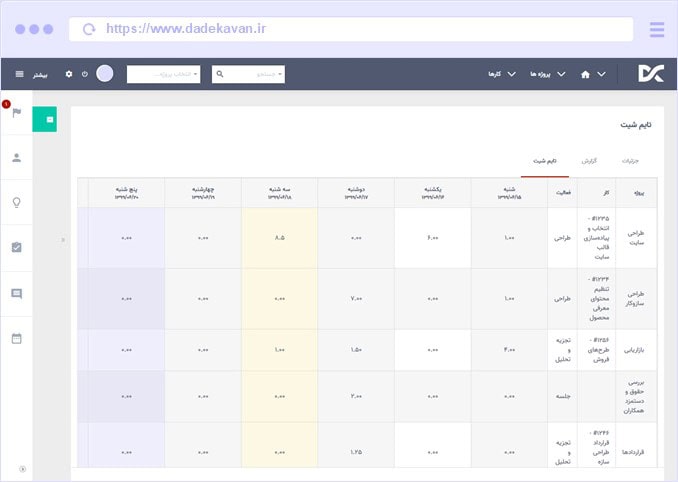Click the 8.5 hours cell under سه شنبه

coord(279,238)
